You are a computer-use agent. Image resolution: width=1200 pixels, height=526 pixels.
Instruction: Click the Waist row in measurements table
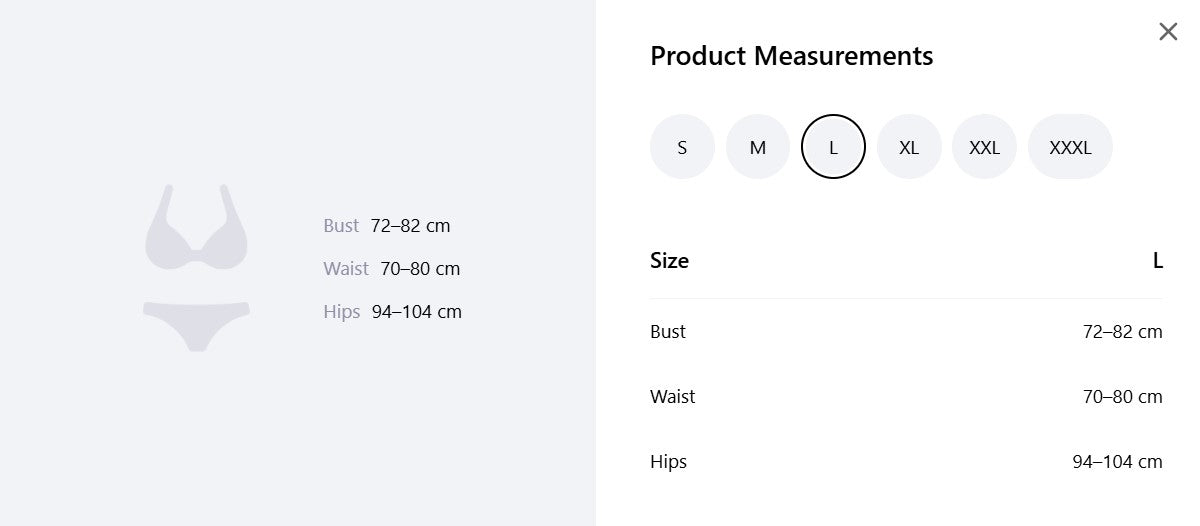tap(906, 397)
